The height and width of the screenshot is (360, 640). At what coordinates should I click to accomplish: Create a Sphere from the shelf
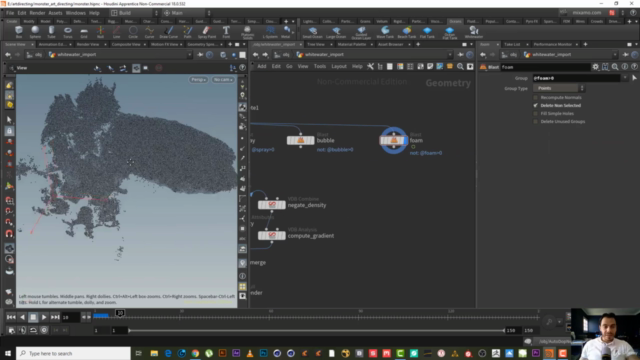[35, 32]
